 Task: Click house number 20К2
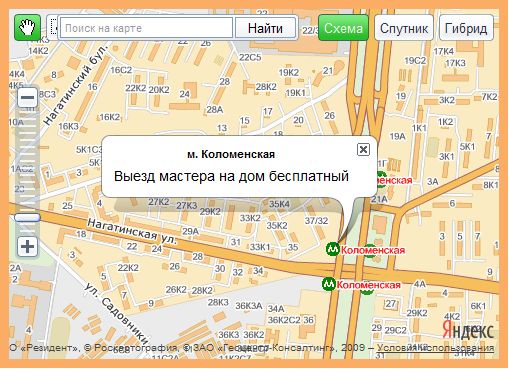(159, 89)
